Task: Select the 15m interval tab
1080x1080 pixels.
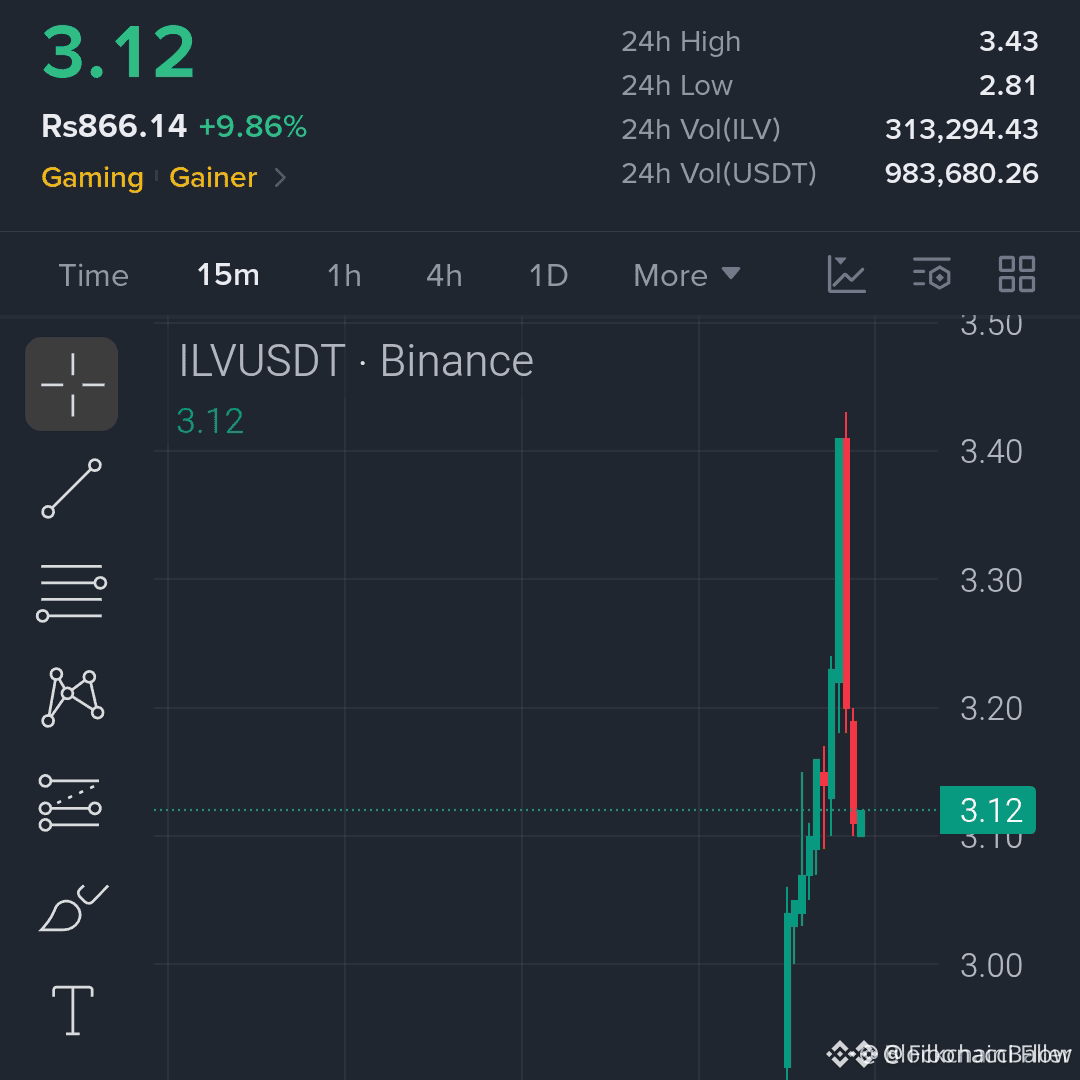Action: (228, 276)
